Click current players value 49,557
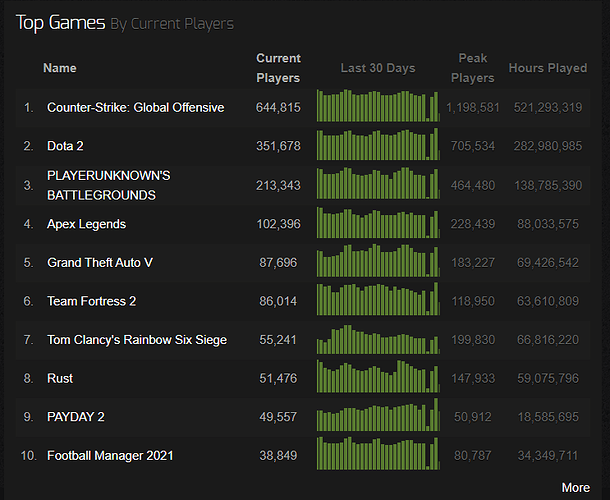This screenshot has height=500, width=610. (278, 417)
